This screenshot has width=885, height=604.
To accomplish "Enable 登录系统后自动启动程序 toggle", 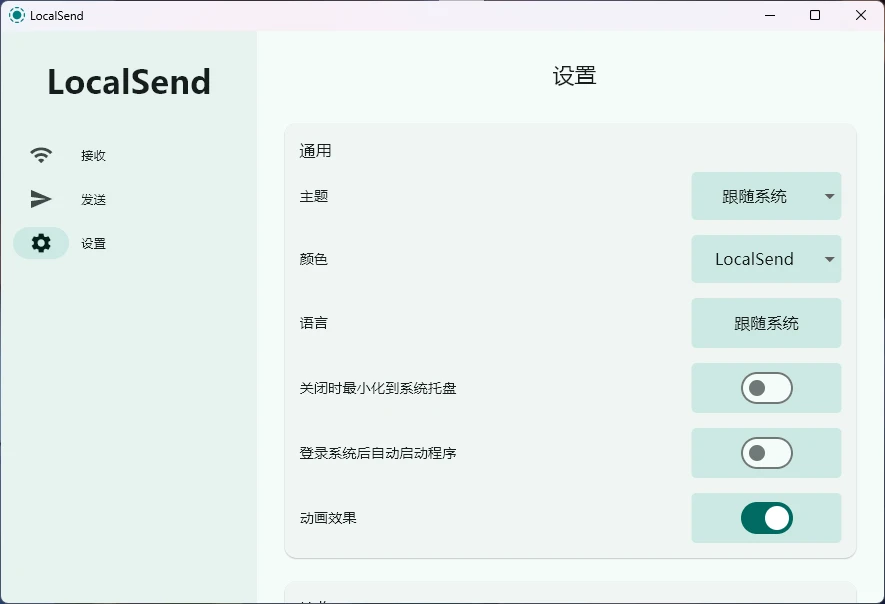I will (766, 453).
